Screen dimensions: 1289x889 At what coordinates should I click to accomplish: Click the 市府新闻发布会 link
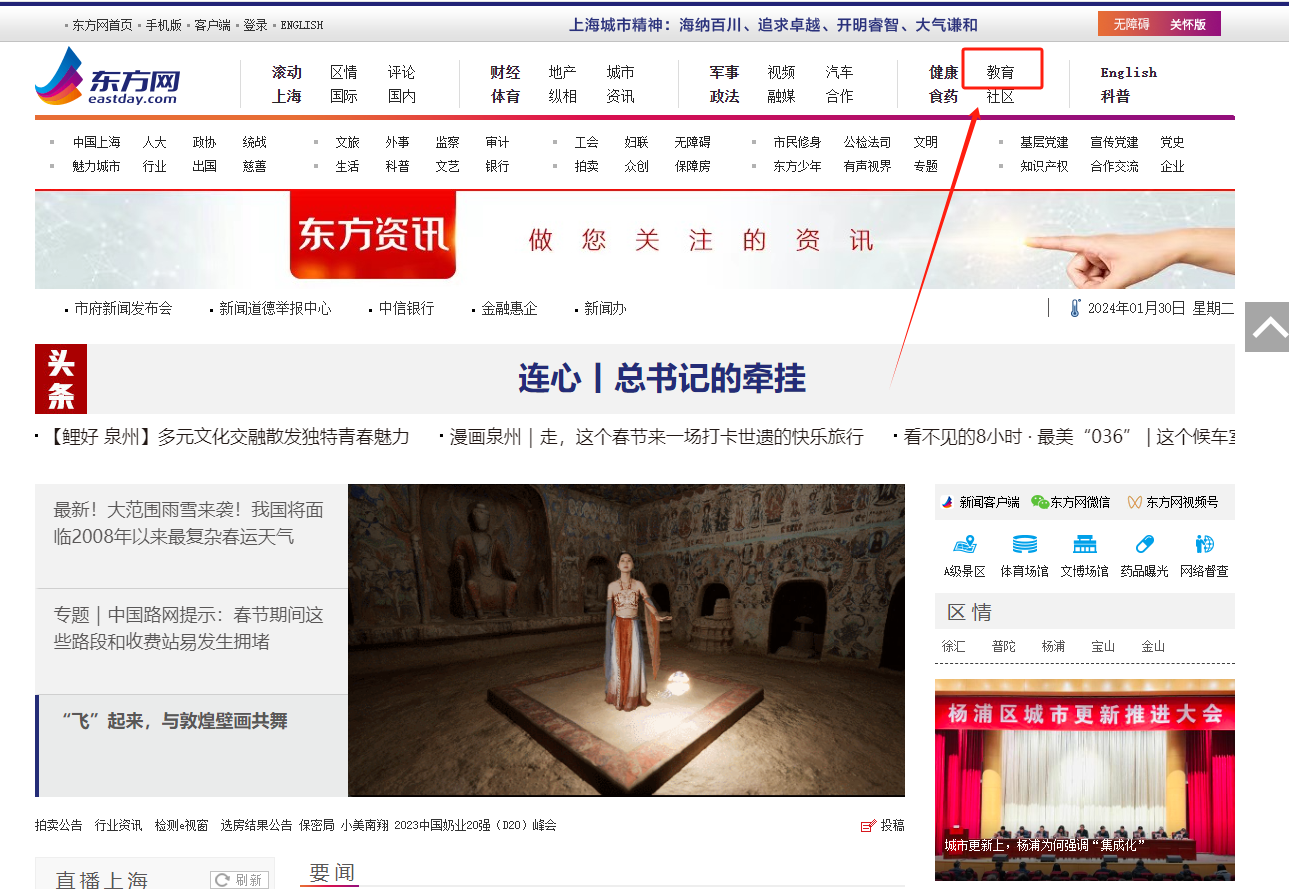point(123,309)
